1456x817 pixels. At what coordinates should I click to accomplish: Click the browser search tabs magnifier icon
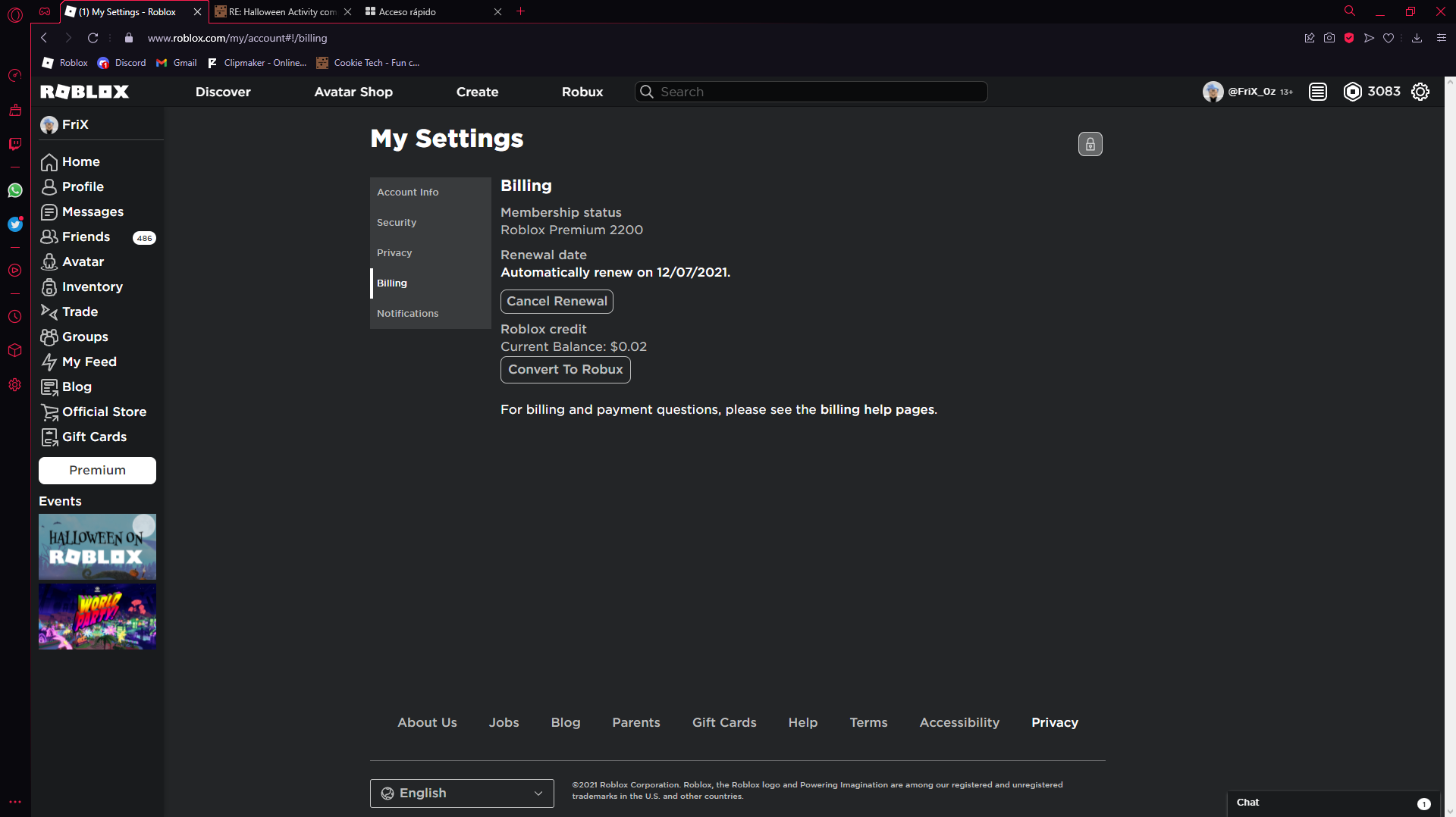point(1350,11)
